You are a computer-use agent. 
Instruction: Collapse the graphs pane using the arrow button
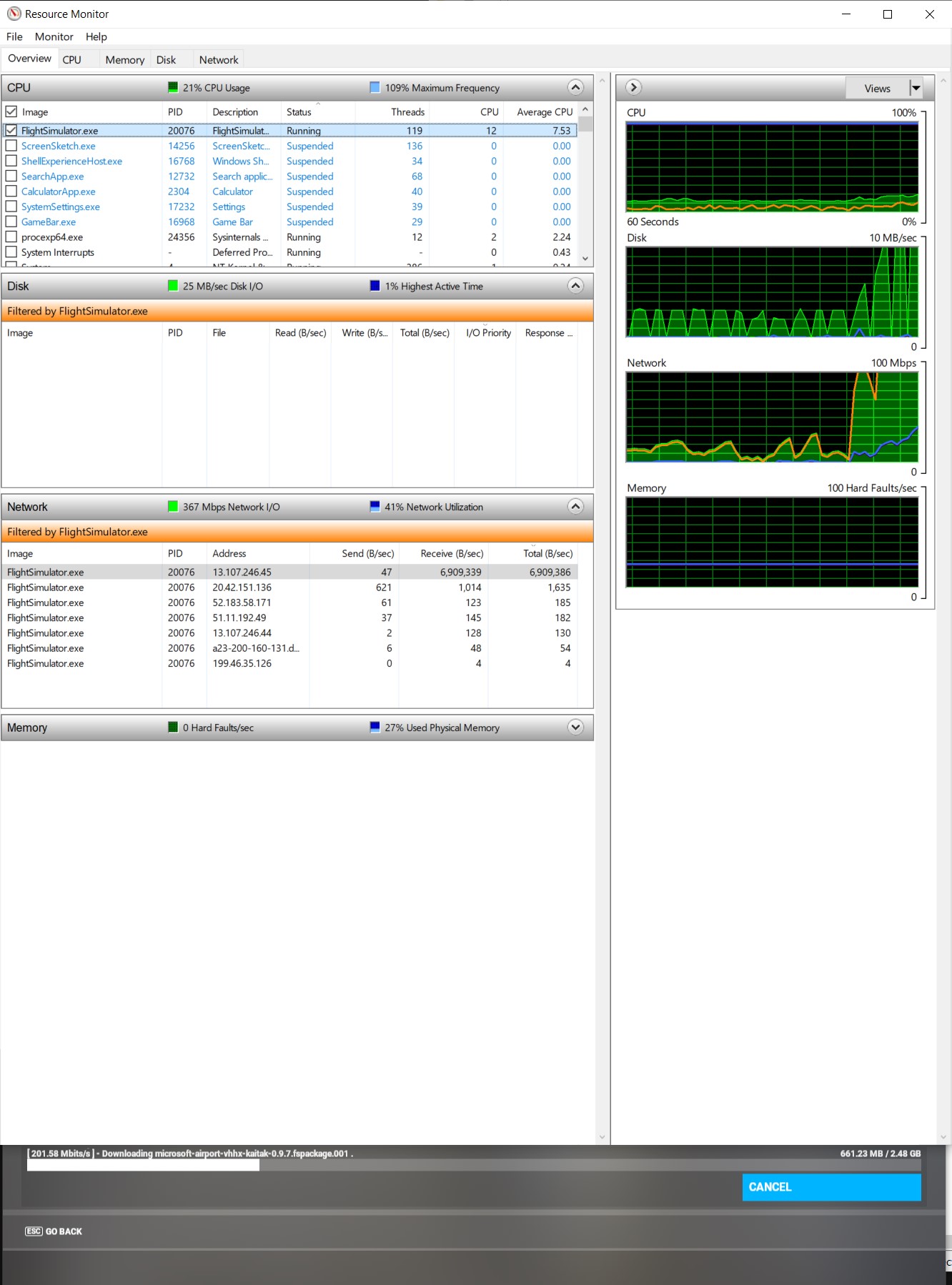coord(633,87)
